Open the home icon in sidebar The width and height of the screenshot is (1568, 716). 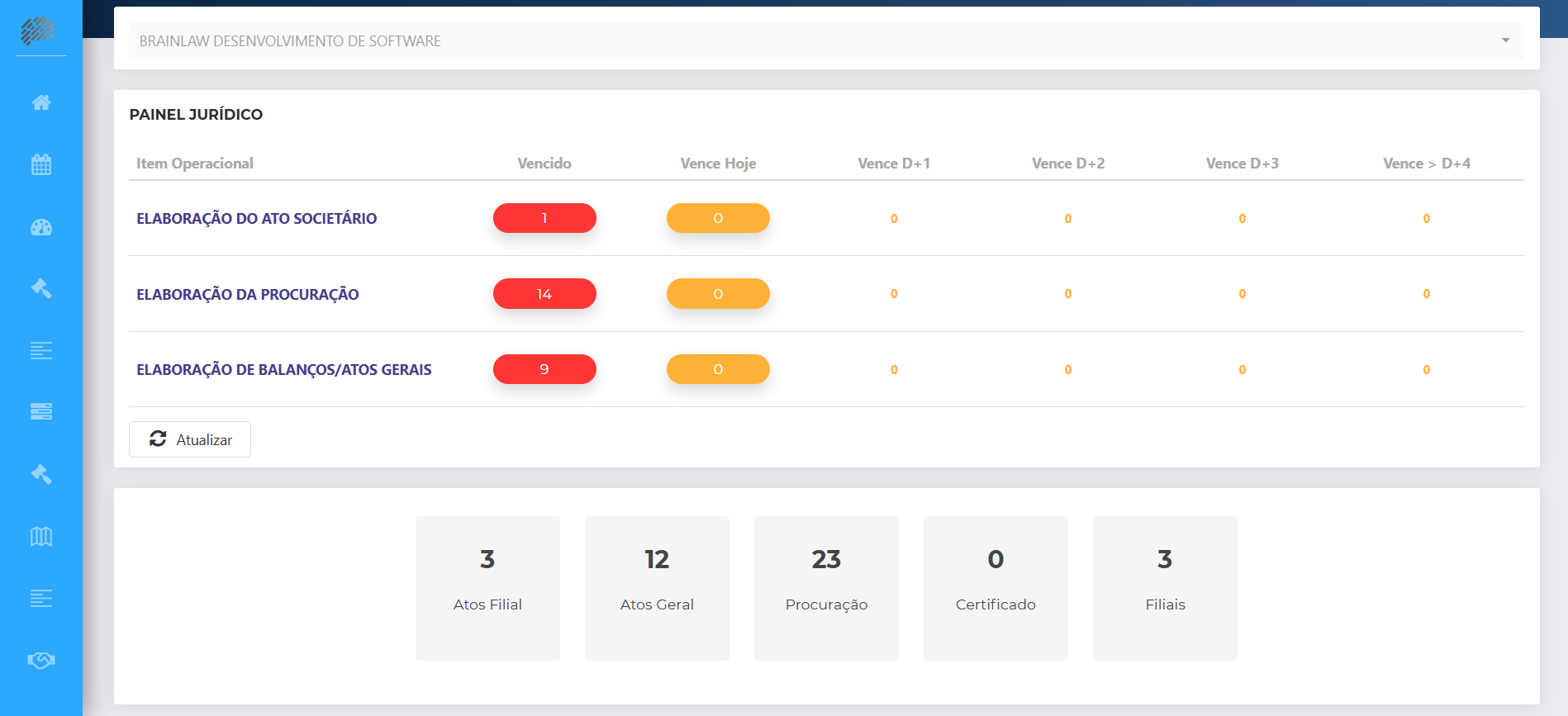tap(41, 102)
